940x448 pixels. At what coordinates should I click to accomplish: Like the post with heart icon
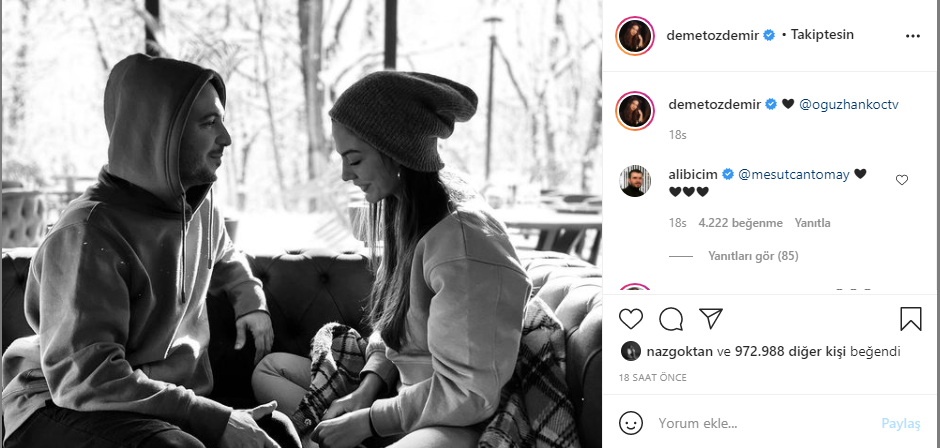(631, 318)
